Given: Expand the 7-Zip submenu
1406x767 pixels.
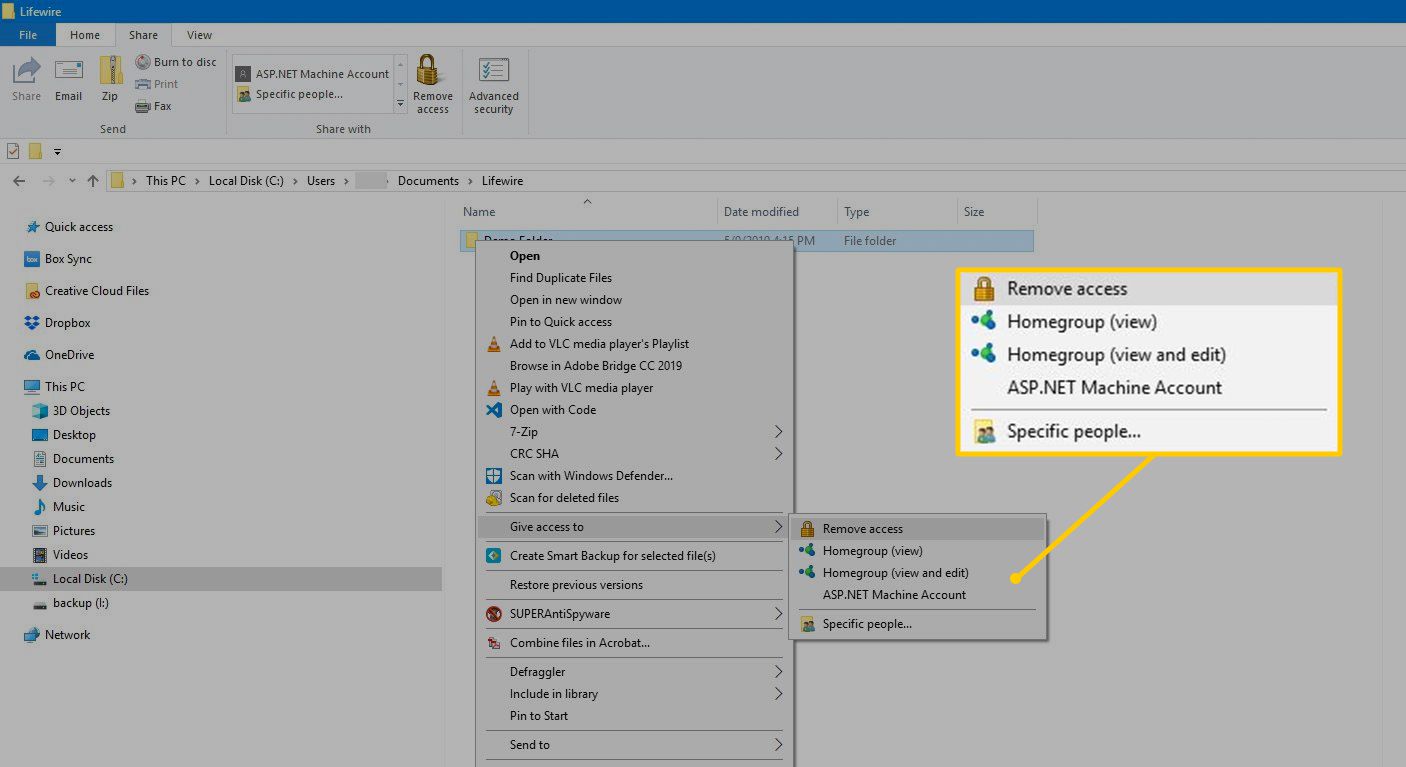Looking at the screenshot, I should [778, 432].
